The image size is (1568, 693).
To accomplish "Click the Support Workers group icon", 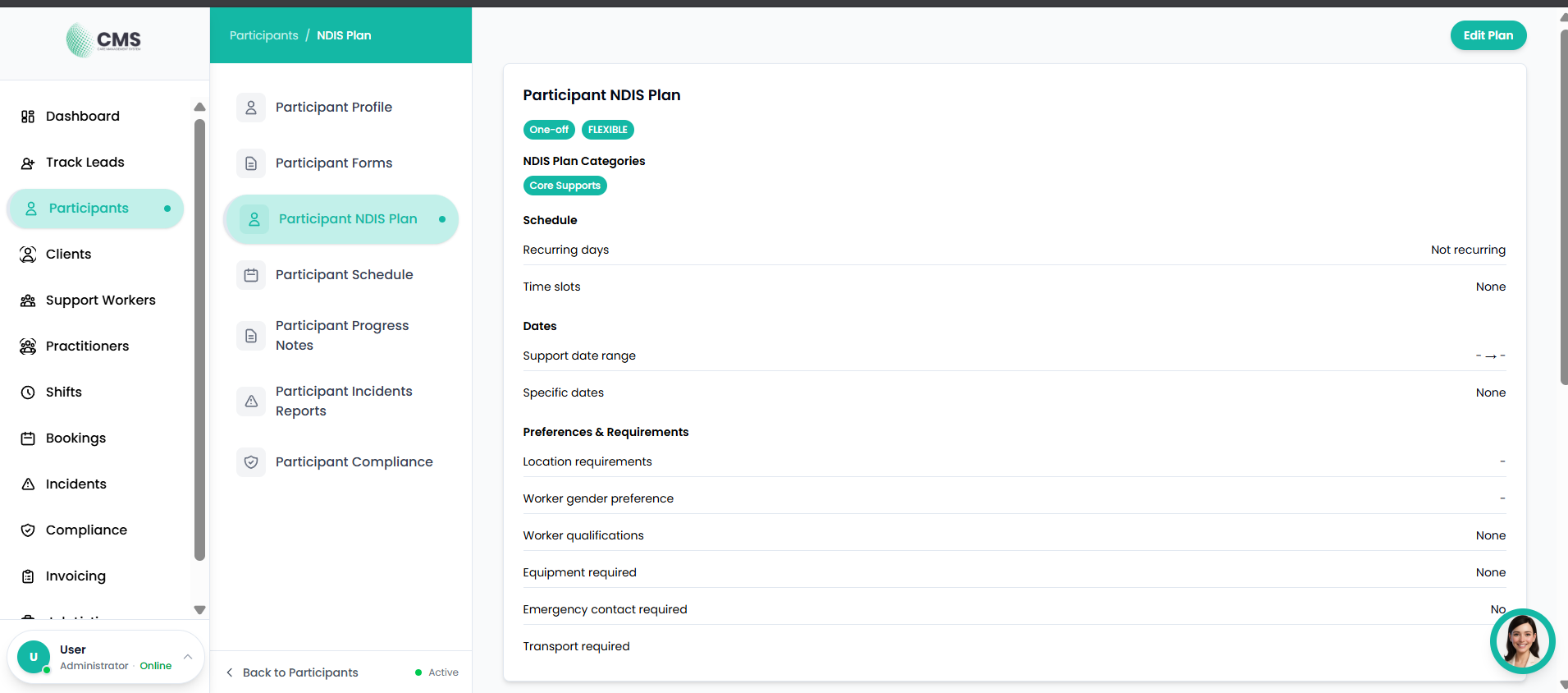I will pyautogui.click(x=28, y=301).
